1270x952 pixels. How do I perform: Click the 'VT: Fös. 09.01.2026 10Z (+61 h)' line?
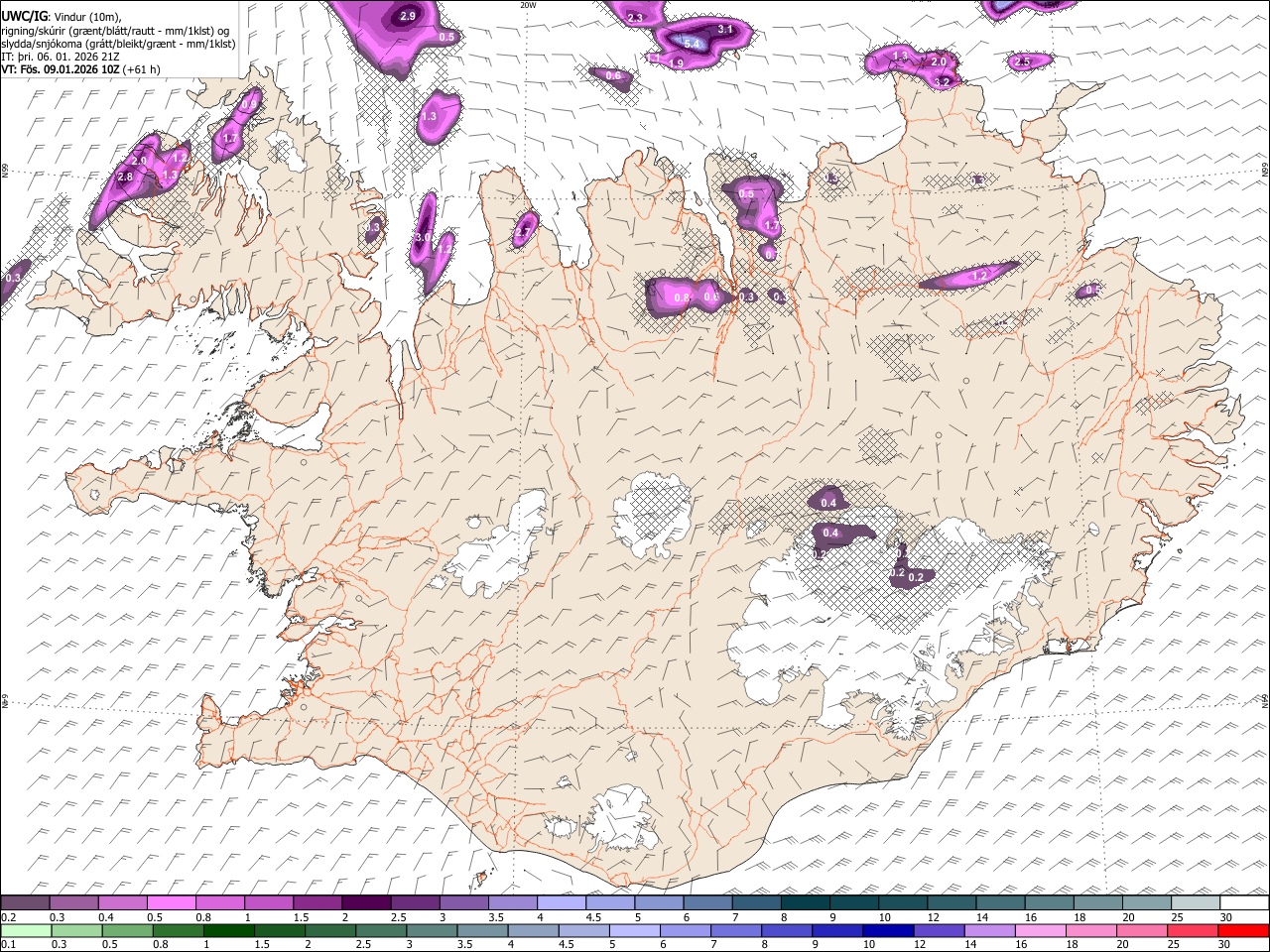tap(80, 69)
